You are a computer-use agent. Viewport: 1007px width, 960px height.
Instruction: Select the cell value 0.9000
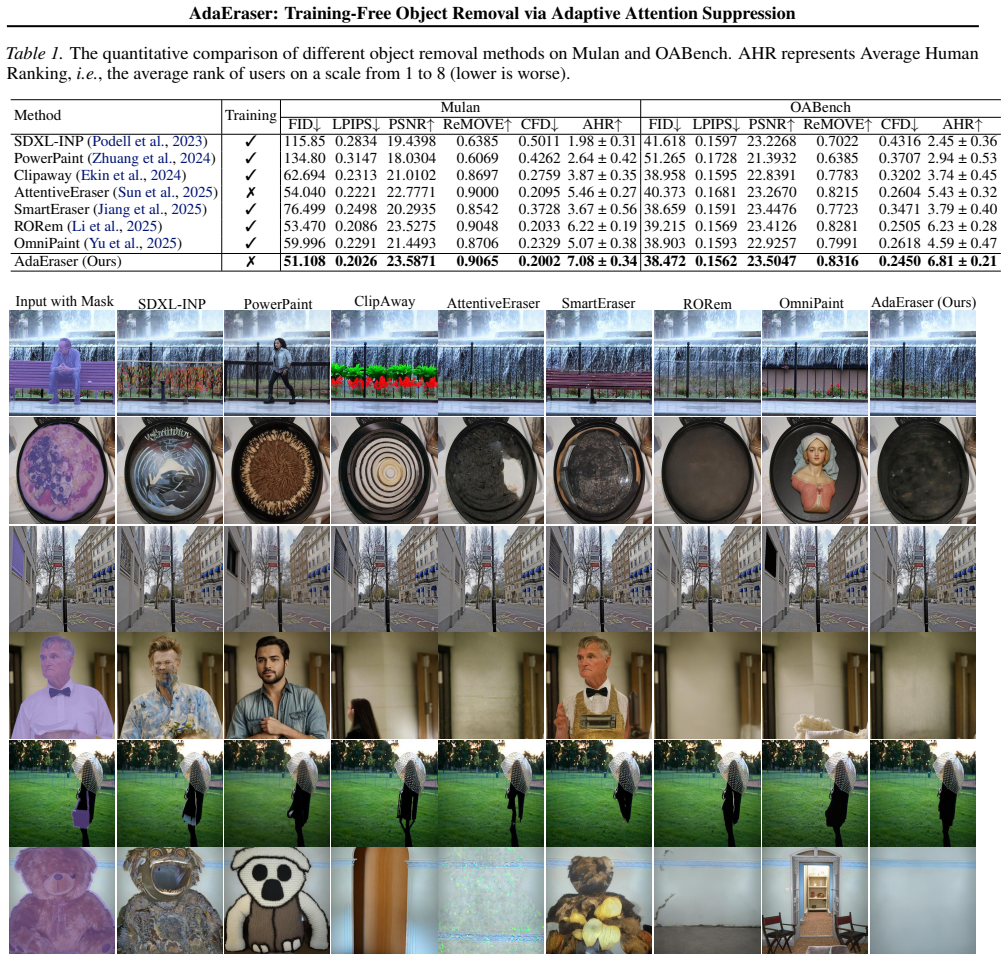pos(477,192)
